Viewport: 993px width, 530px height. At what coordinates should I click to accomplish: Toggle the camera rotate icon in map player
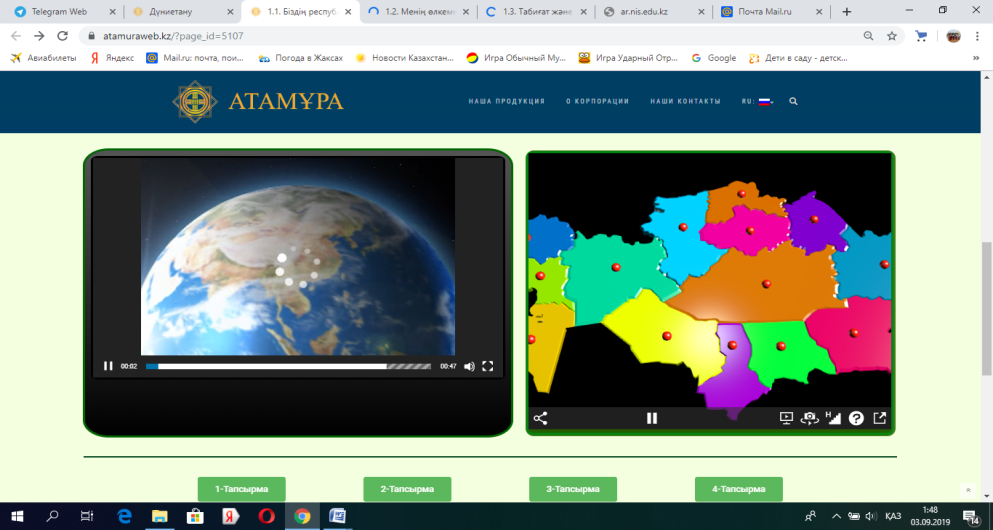(x=809, y=418)
